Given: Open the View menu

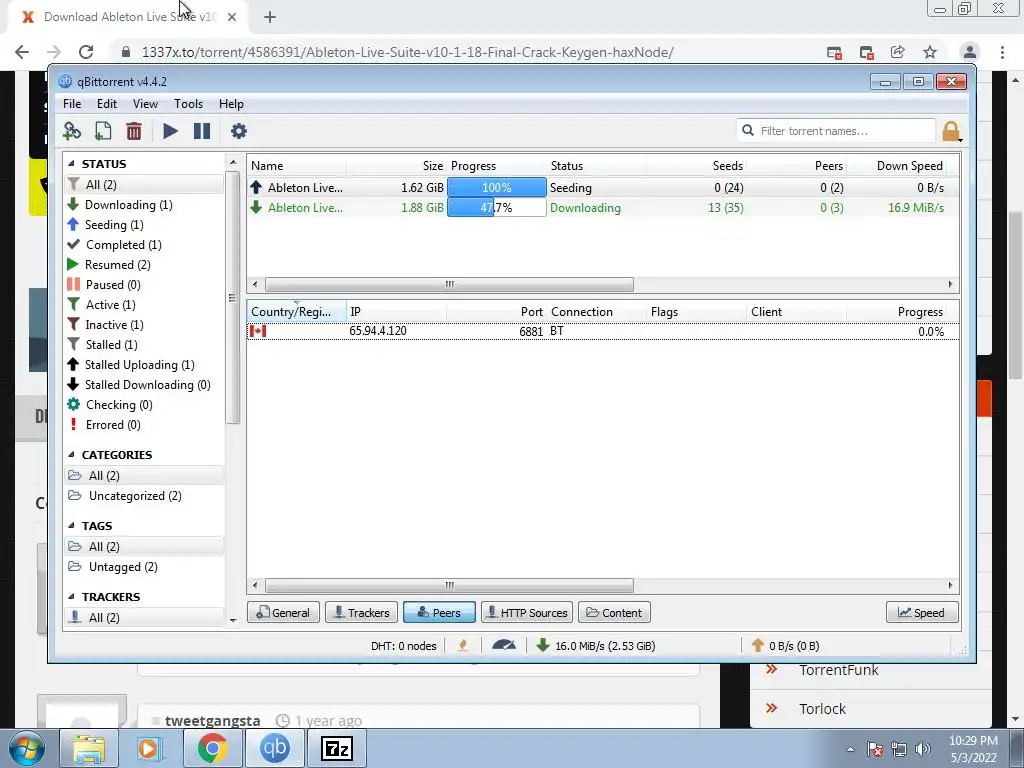Looking at the screenshot, I should click(x=145, y=104).
